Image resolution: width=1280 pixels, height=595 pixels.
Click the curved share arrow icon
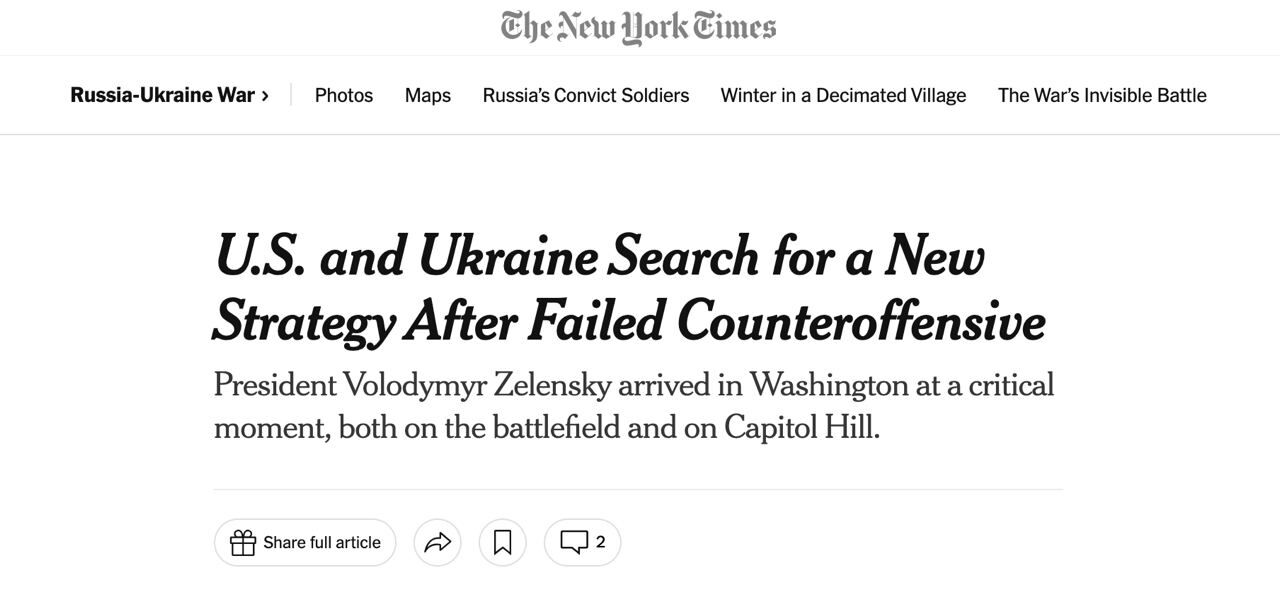pyautogui.click(x=438, y=542)
